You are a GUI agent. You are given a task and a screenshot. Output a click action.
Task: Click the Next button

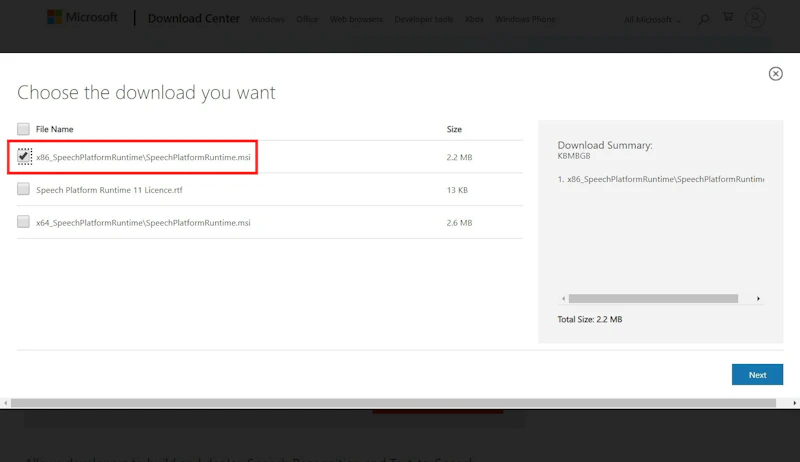point(757,375)
